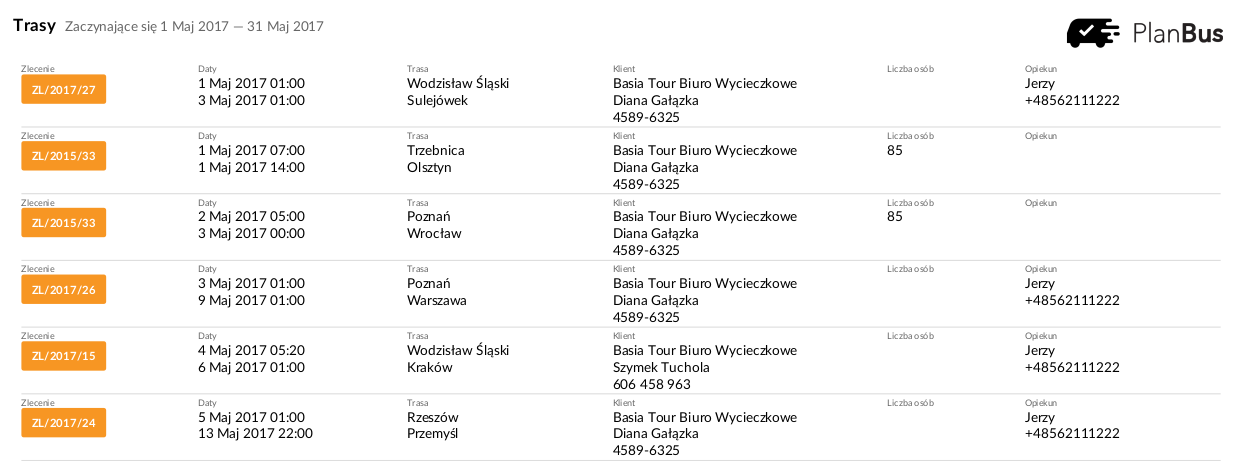
Task: Click guardian Jerzy in the ZL/2017/27 row
Action: click(x=1040, y=84)
